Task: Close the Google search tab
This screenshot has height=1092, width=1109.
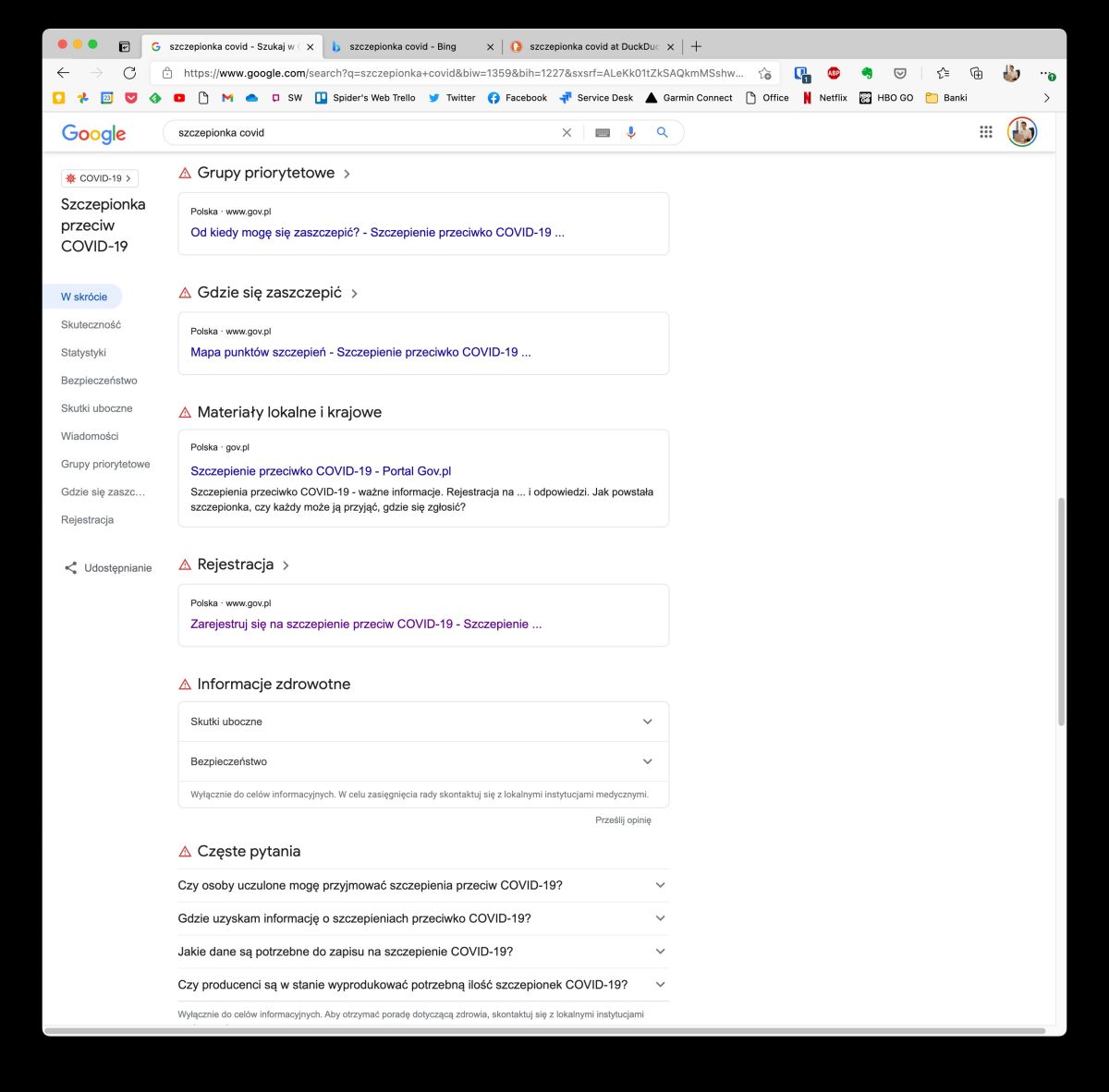Action: [x=310, y=46]
